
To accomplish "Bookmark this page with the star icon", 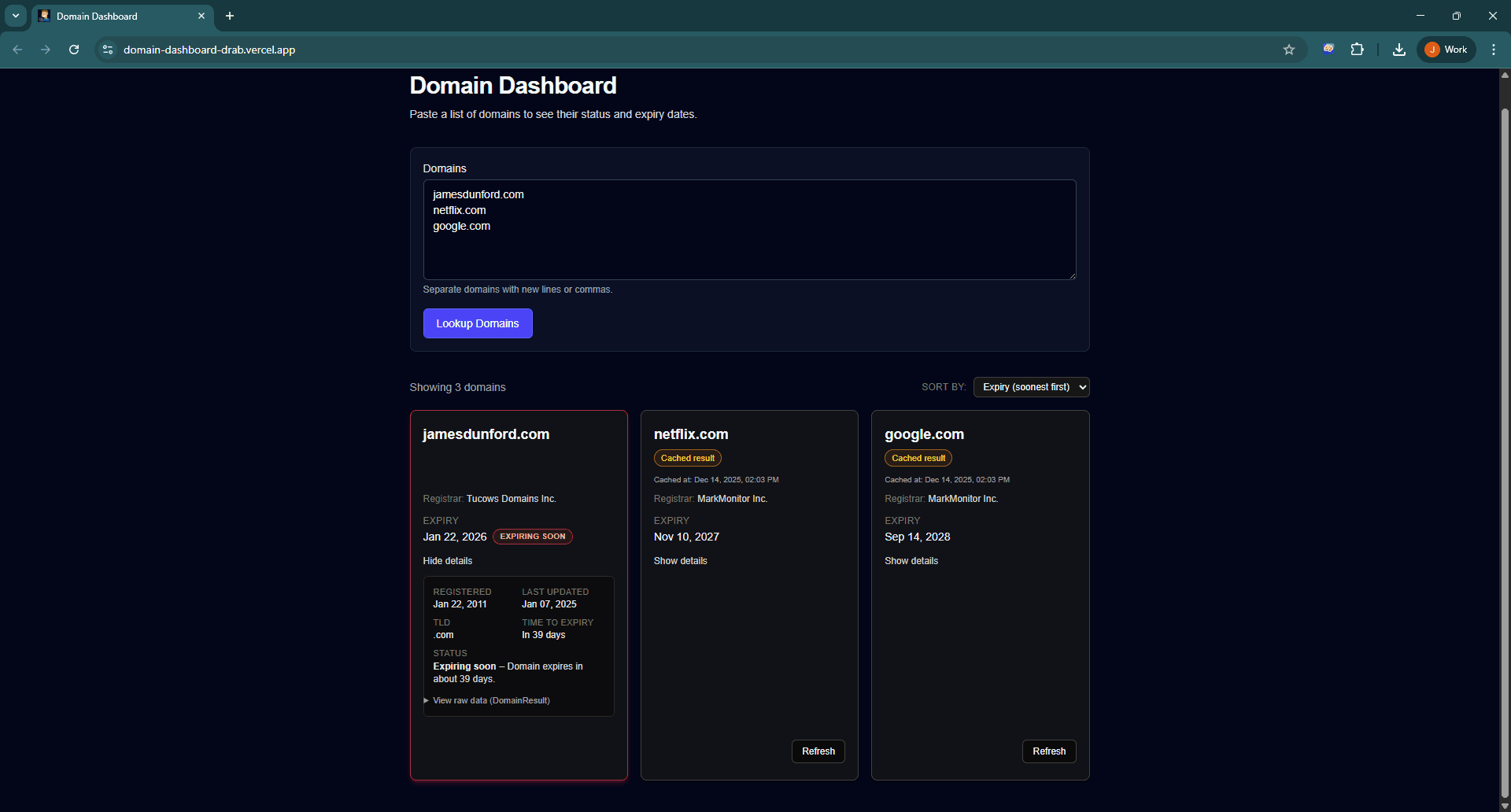I will pos(1289,50).
